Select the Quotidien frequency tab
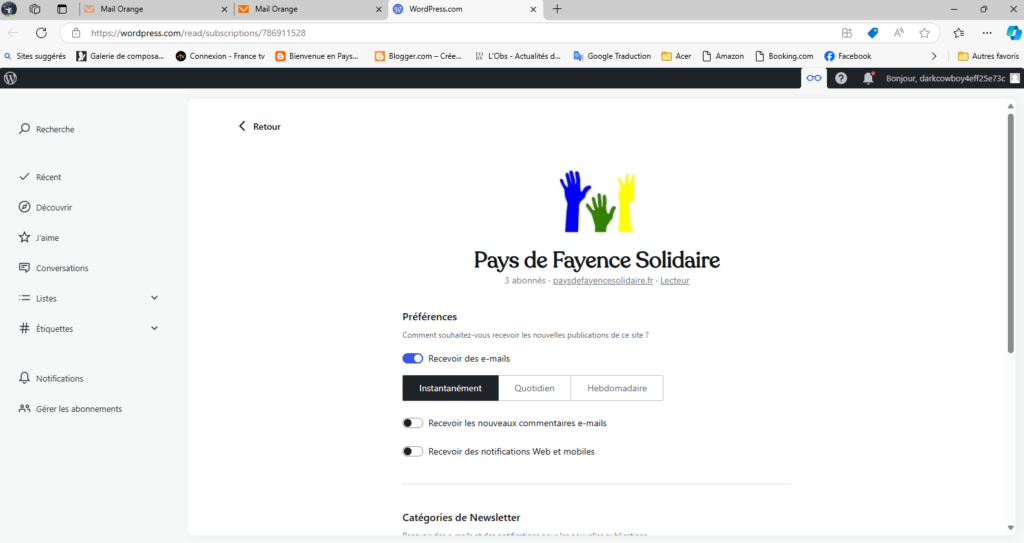Image resolution: width=1024 pixels, height=543 pixels. coord(534,388)
